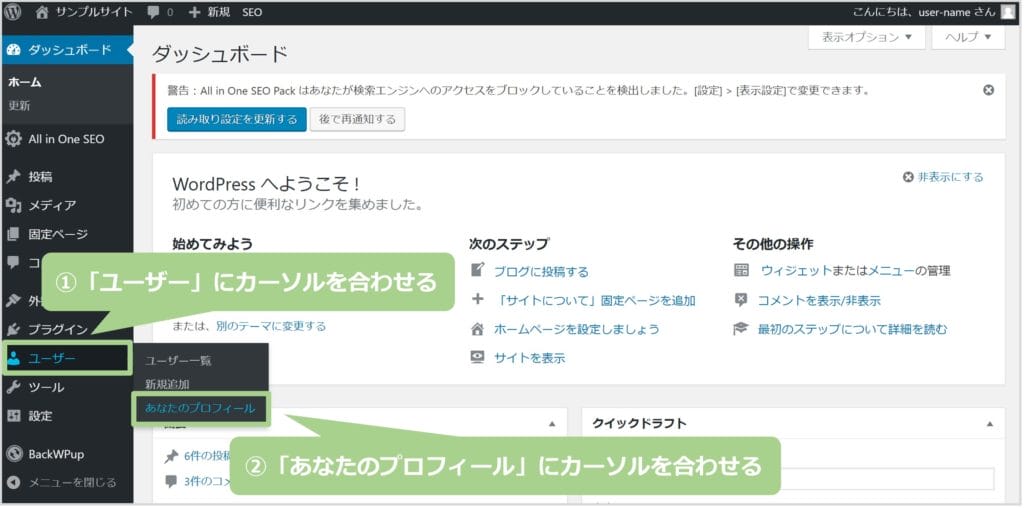Open ウィジェット link

pos(797,271)
